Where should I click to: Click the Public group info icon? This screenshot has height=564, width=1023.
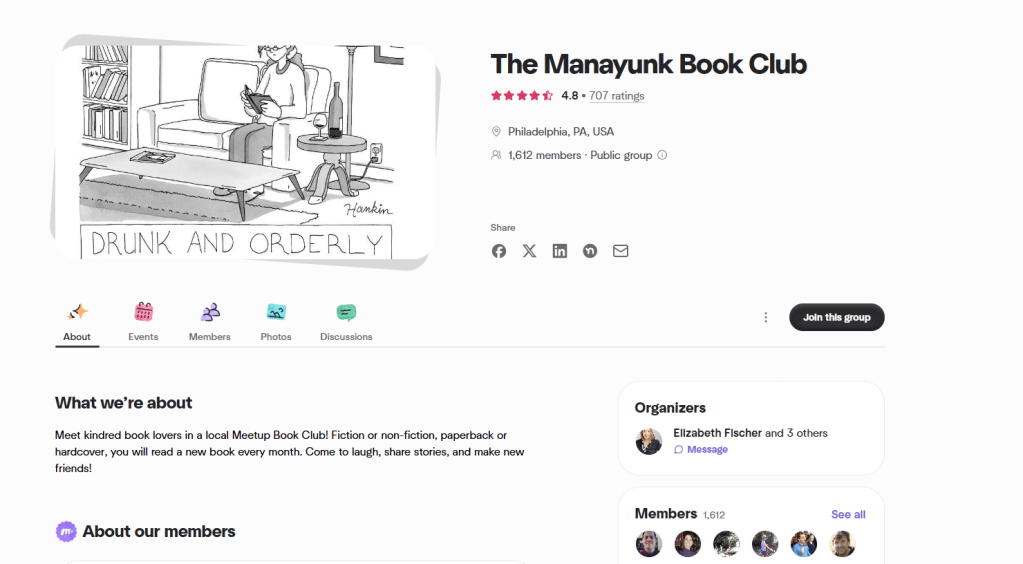[x=662, y=155]
